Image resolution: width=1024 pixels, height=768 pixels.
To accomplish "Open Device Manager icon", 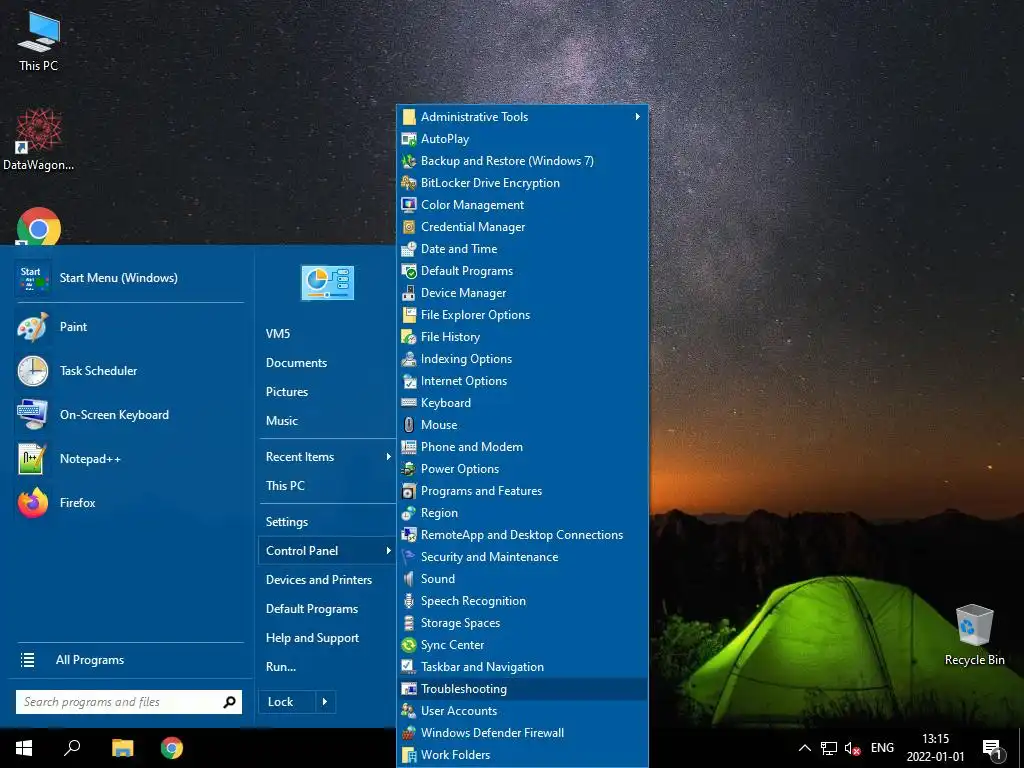I will (x=409, y=293).
